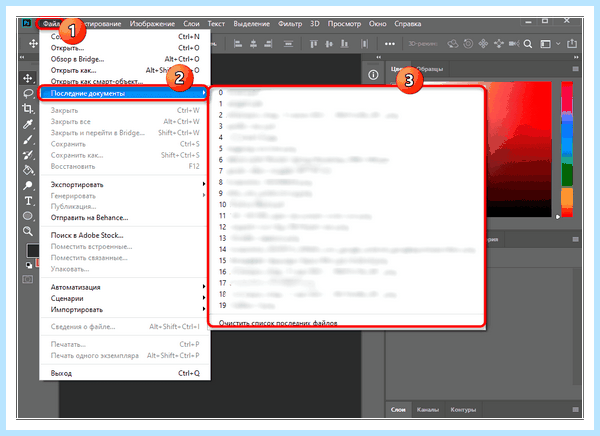Open the Layers panel flyout menu
This screenshot has width=600, height=436.
pos(575,410)
